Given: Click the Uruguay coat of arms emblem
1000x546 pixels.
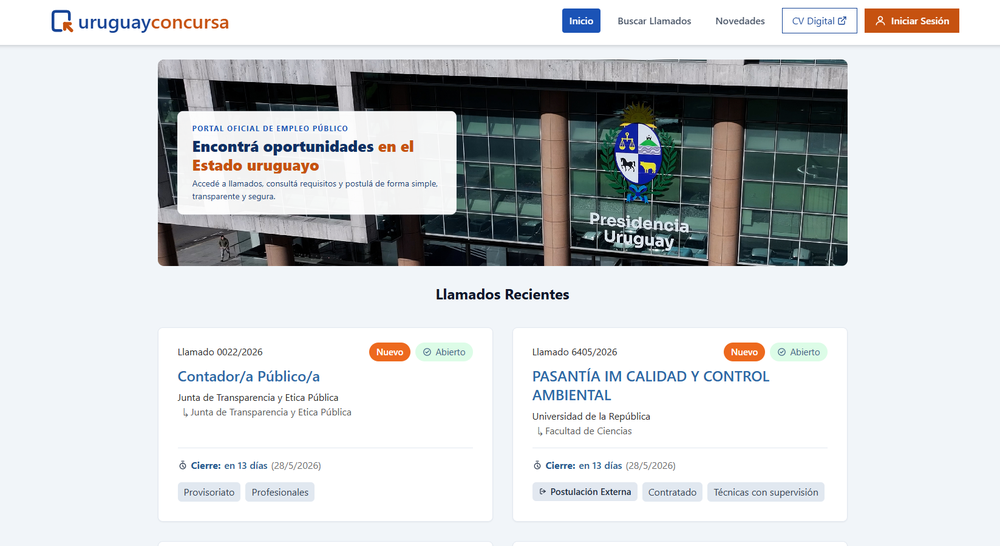Looking at the screenshot, I should [638, 151].
